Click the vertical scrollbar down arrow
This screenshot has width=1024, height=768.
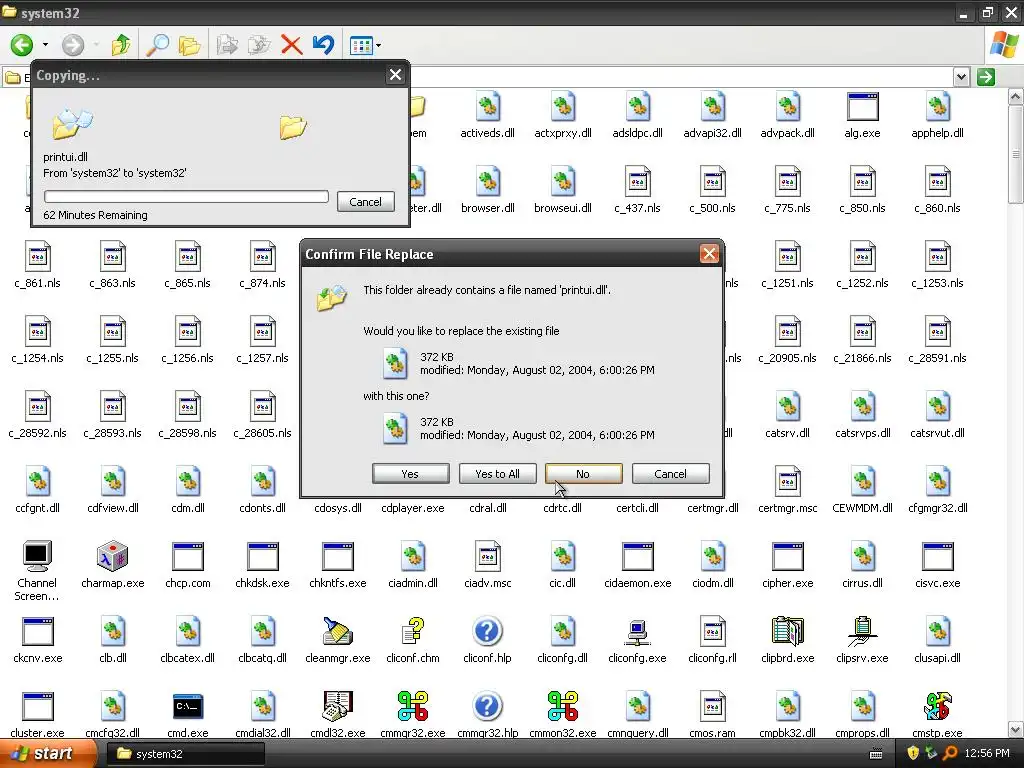coord(1016,729)
